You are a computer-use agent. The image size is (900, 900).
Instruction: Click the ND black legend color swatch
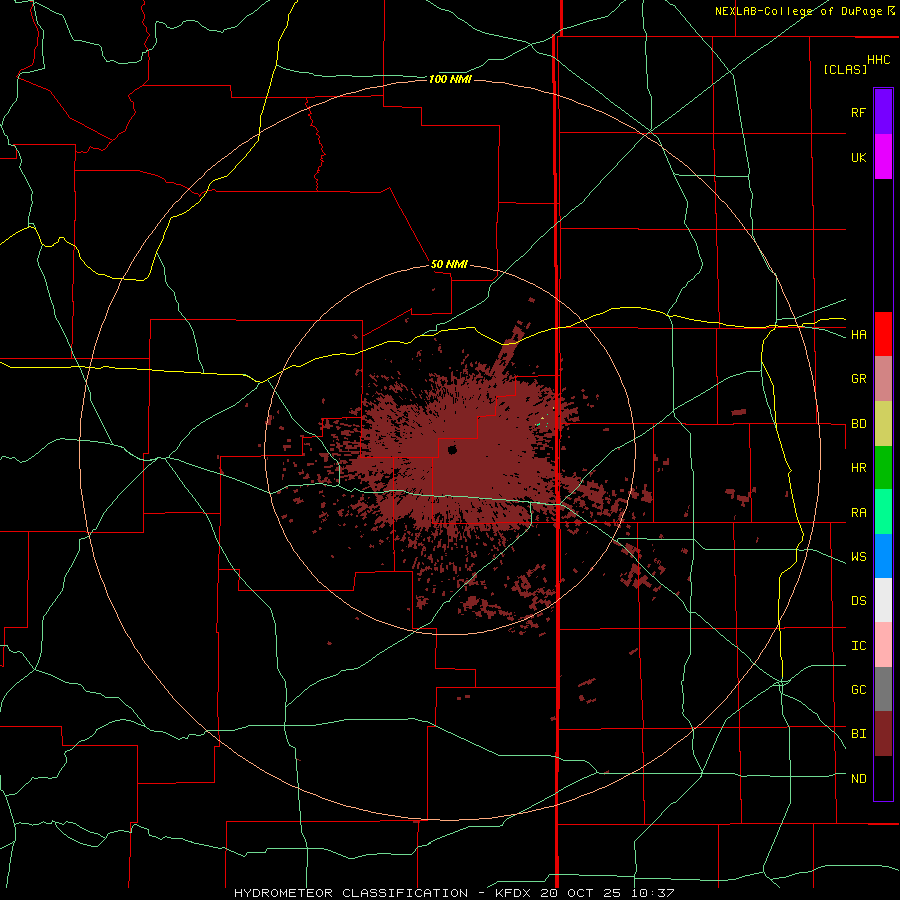tap(883, 778)
